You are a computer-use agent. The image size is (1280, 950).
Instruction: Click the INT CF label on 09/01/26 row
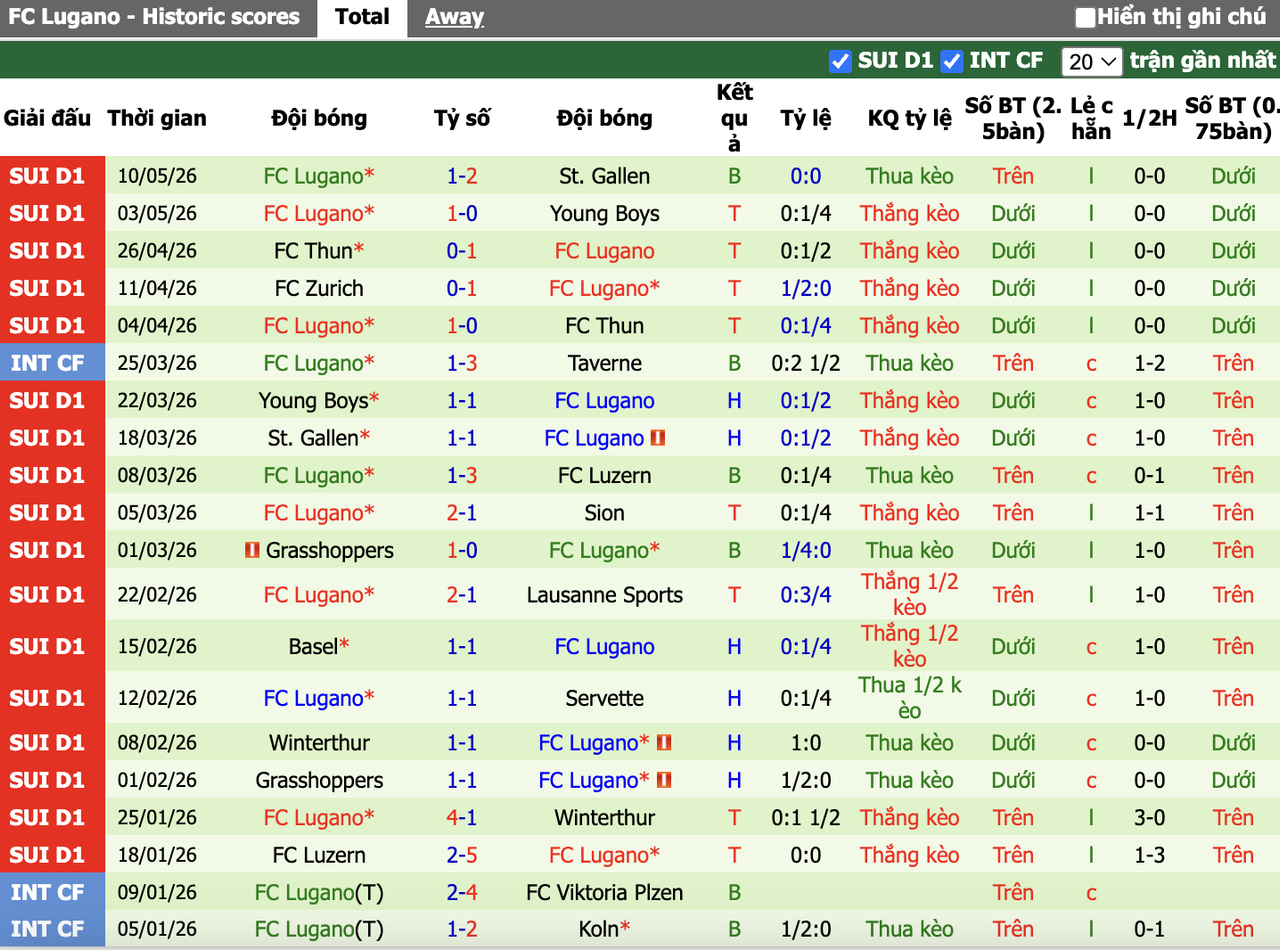(47, 892)
